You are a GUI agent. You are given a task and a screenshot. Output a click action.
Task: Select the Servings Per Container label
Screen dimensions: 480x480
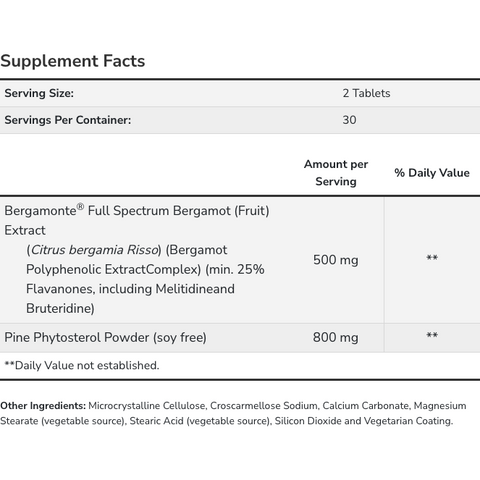pyautogui.click(x=68, y=120)
